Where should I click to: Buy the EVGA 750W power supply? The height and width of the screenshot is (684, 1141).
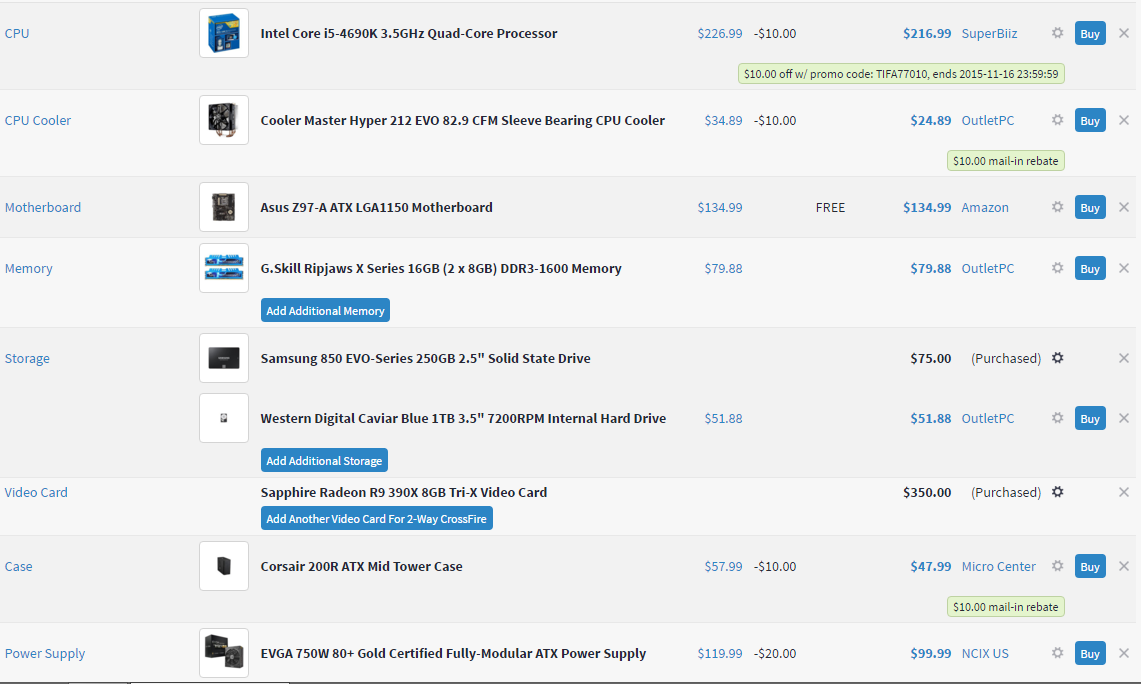1090,653
